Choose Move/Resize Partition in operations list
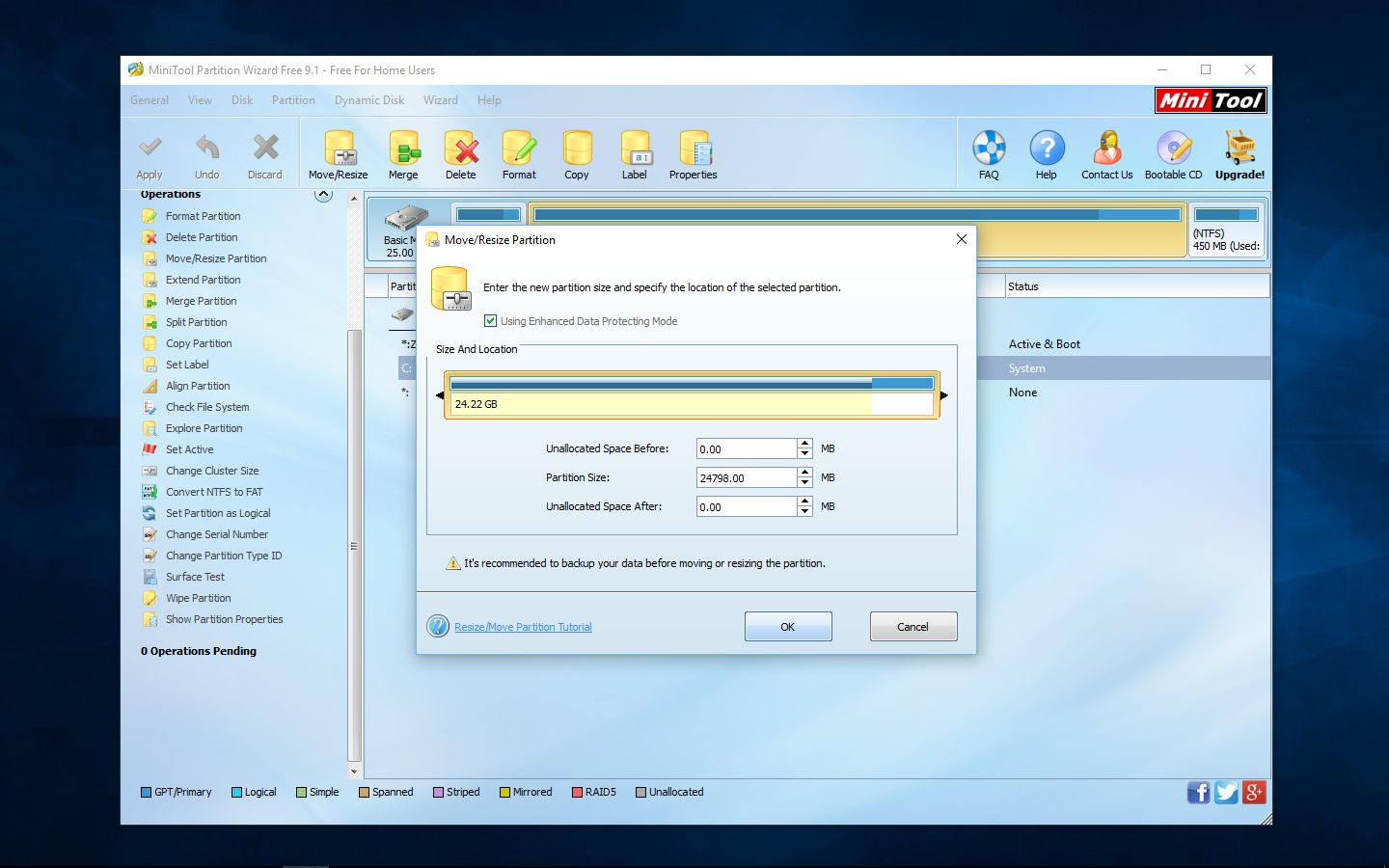The height and width of the screenshot is (868, 1389). (x=216, y=258)
